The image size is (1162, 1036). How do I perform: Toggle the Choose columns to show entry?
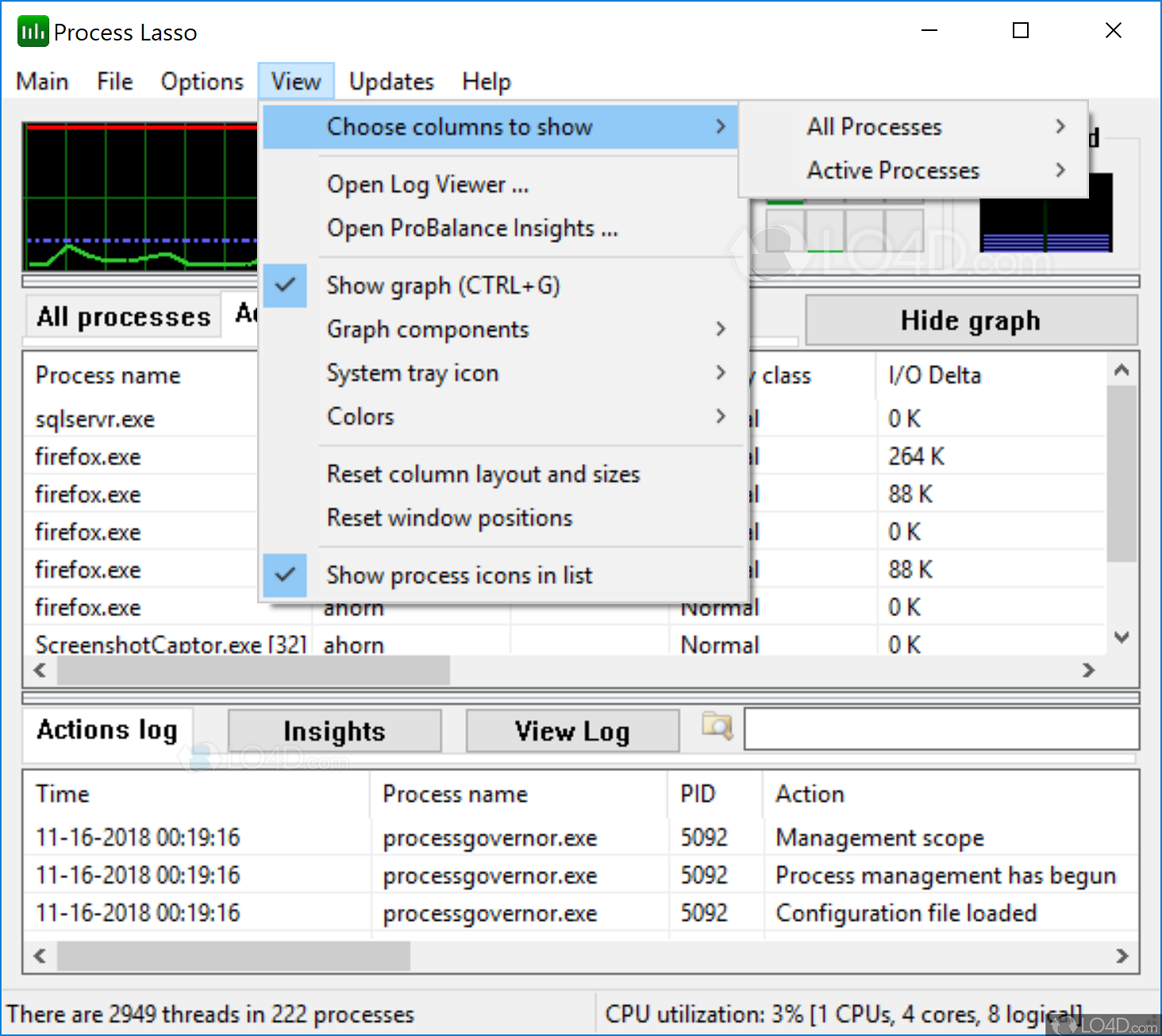(x=460, y=126)
